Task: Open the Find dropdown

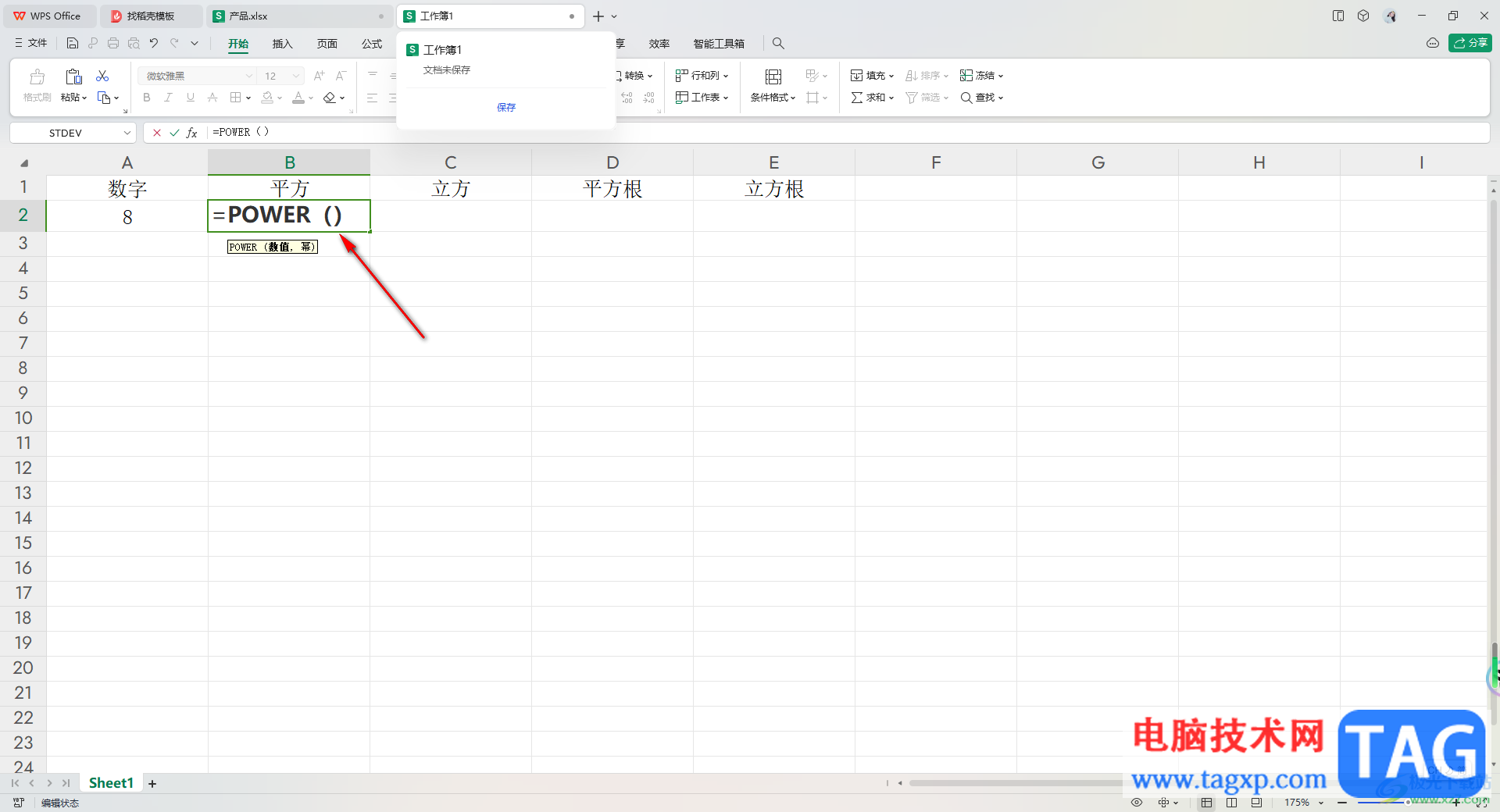Action: click(981, 98)
